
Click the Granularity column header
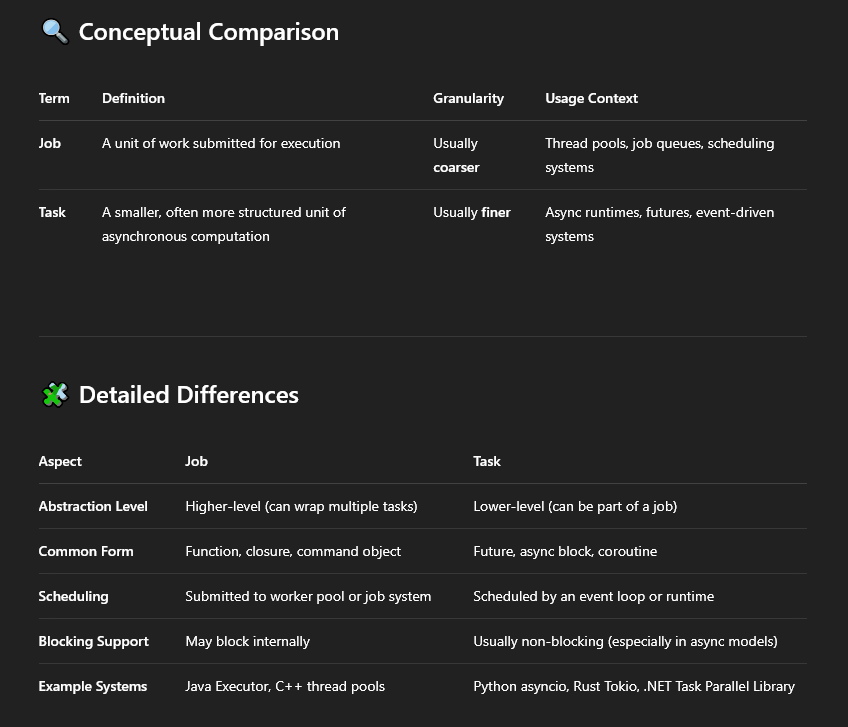468,98
